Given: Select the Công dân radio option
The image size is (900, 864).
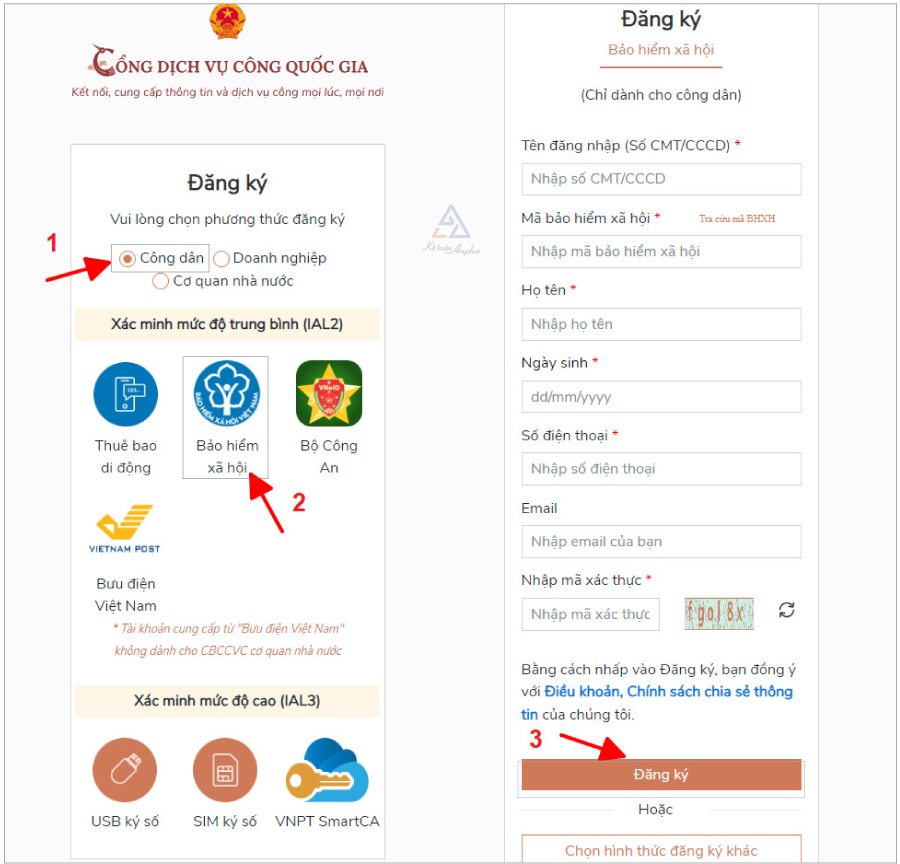Looking at the screenshot, I should pyautogui.click(x=127, y=259).
